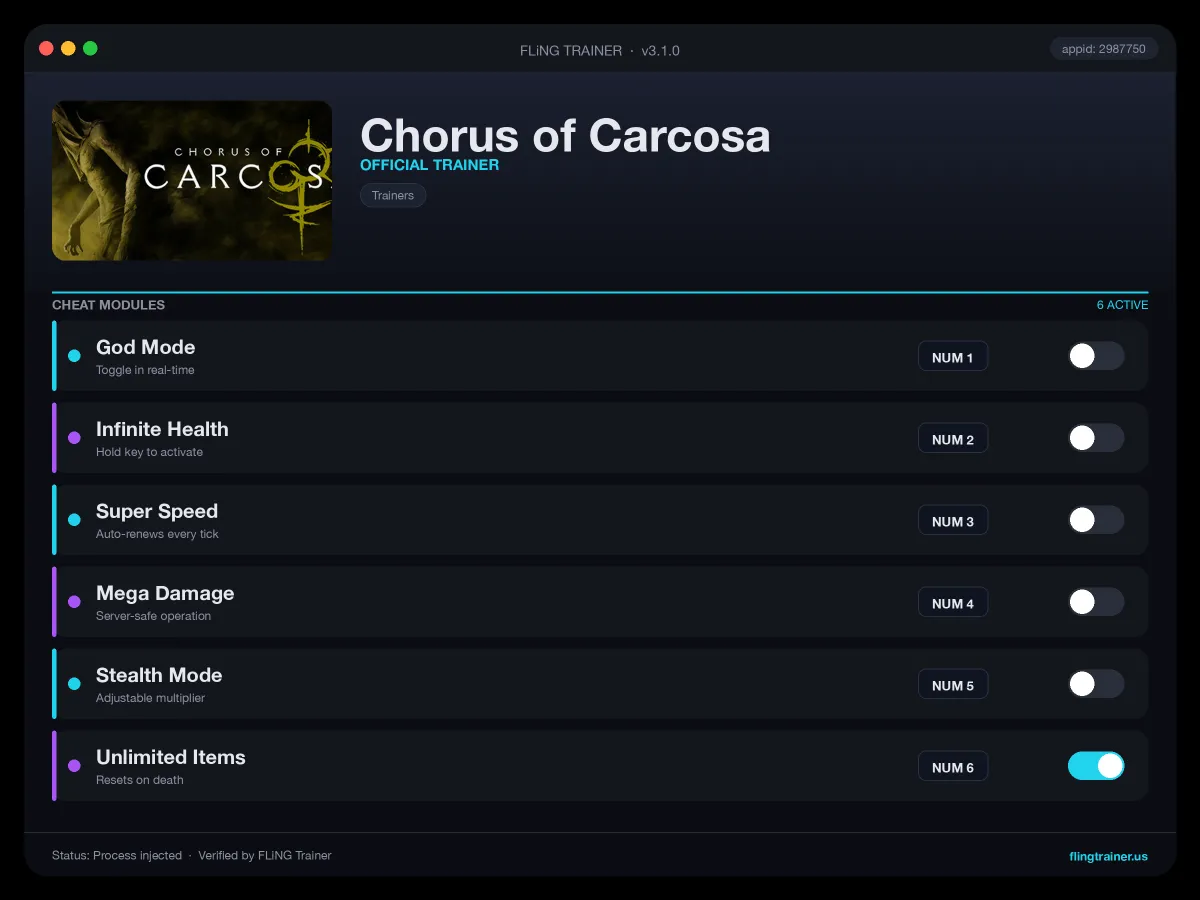The image size is (1200, 900).
Task: Click the Chorus of Carcosa cover thumbnail
Action: click(192, 181)
